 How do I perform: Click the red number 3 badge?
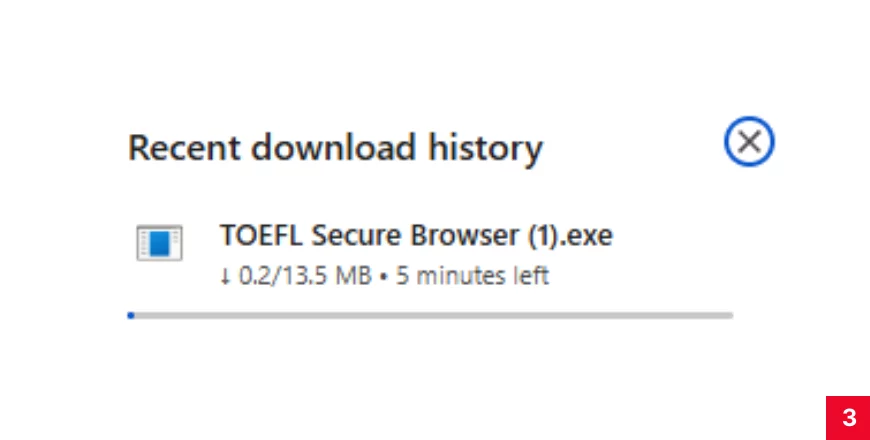click(848, 418)
